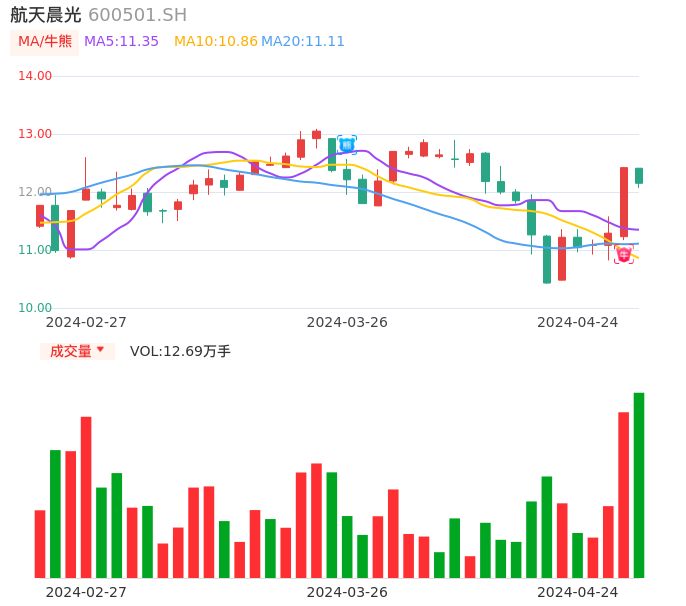This screenshot has height=606, width=686.
Task: Select the tall red volume bar second from right
Action: click(x=623, y=495)
